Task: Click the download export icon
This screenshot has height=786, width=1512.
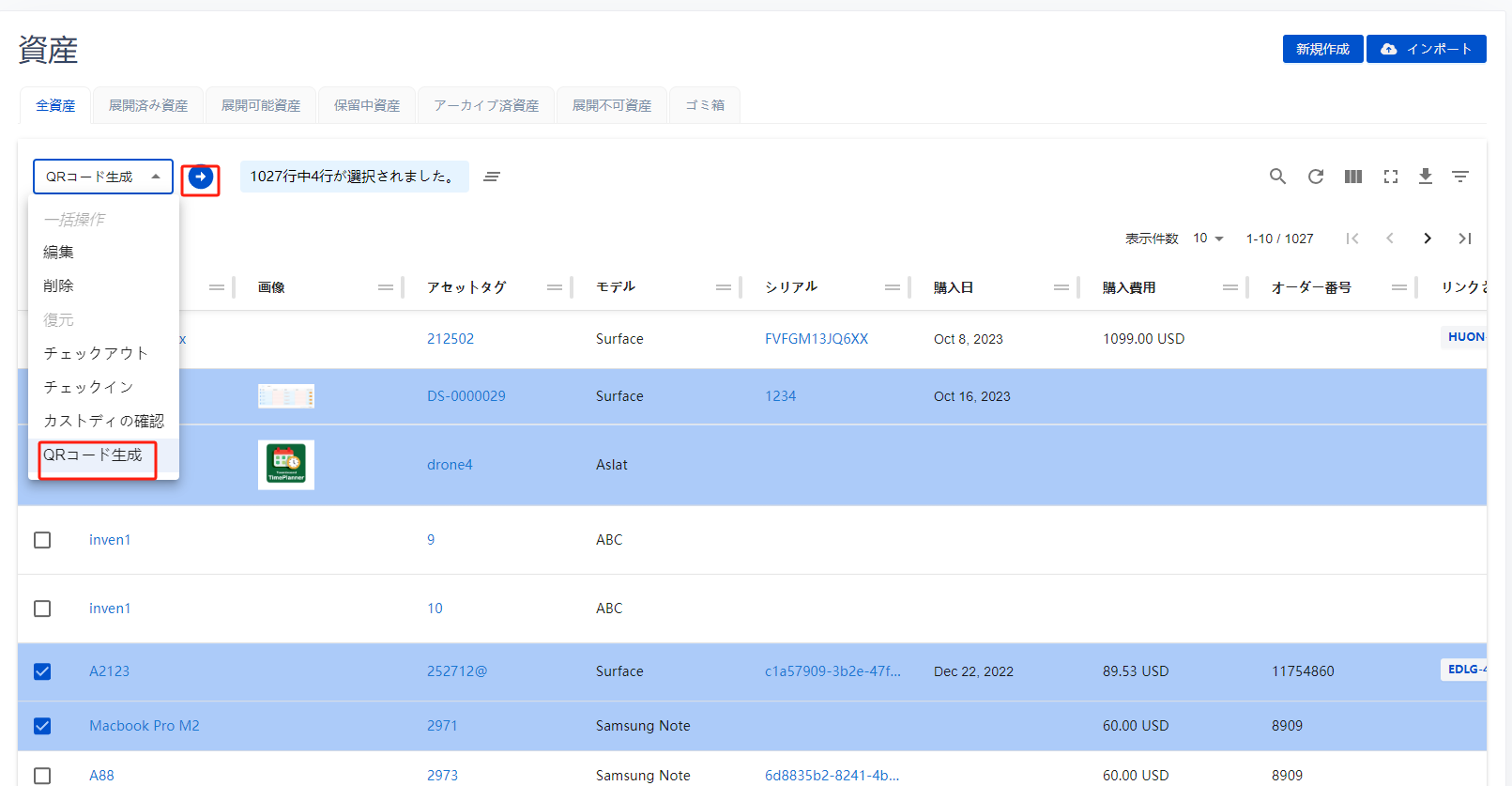Action: [x=1425, y=177]
